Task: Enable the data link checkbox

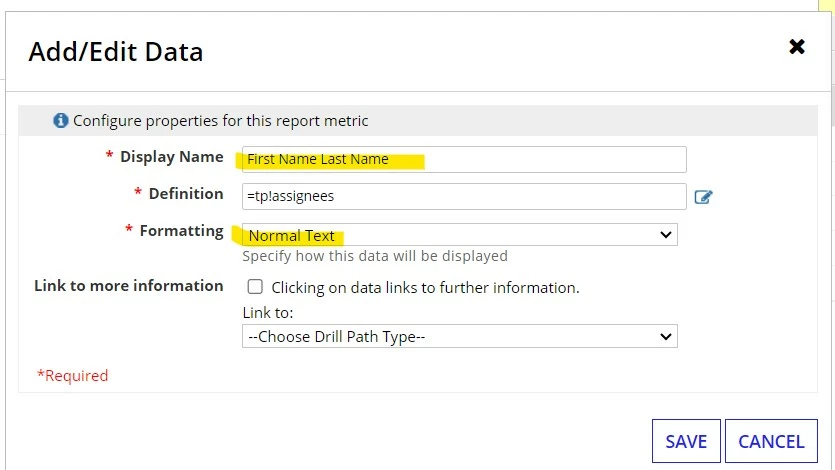Action: (255, 286)
